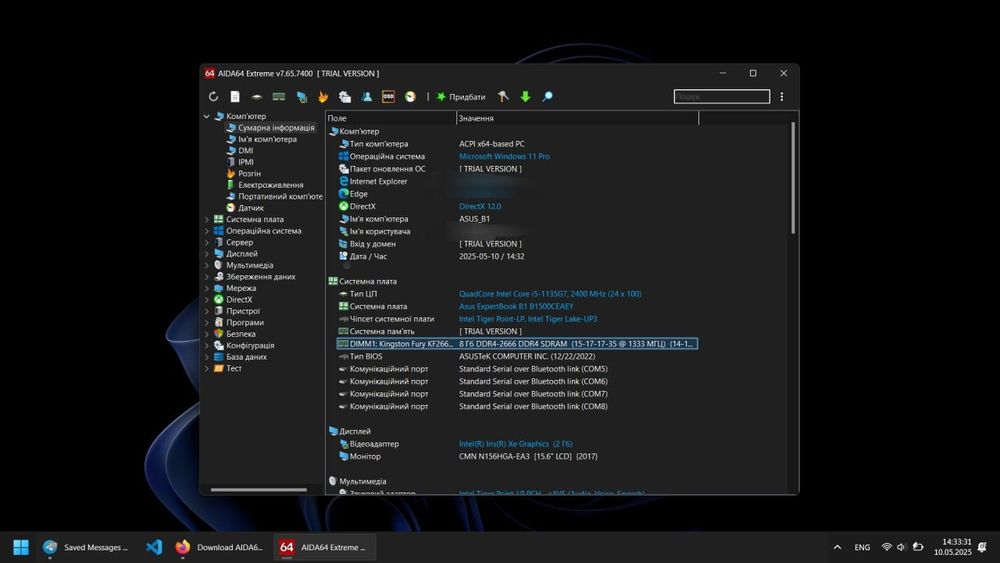The width and height of the screenshot is (1000, 563).
Task: Select Портативний комп'ютер tree item
Action: (x=280, y=196)
